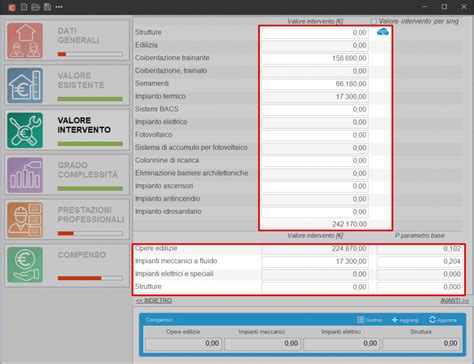
Task: Click the Valore Esistente euro house icon
Action: coord(25,85)
